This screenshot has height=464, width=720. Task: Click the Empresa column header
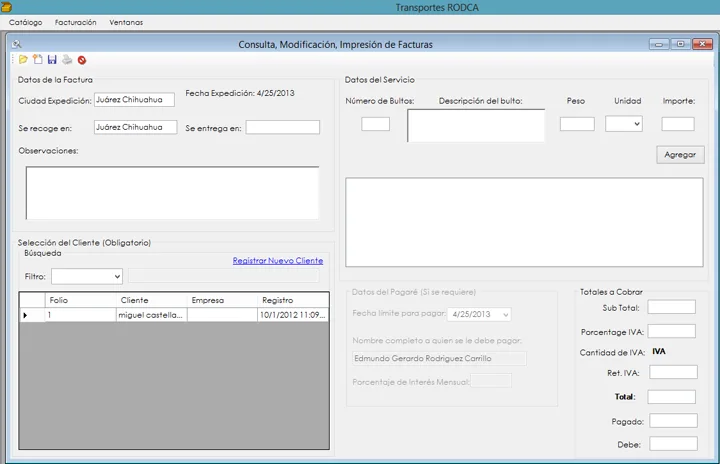(222, 300)
